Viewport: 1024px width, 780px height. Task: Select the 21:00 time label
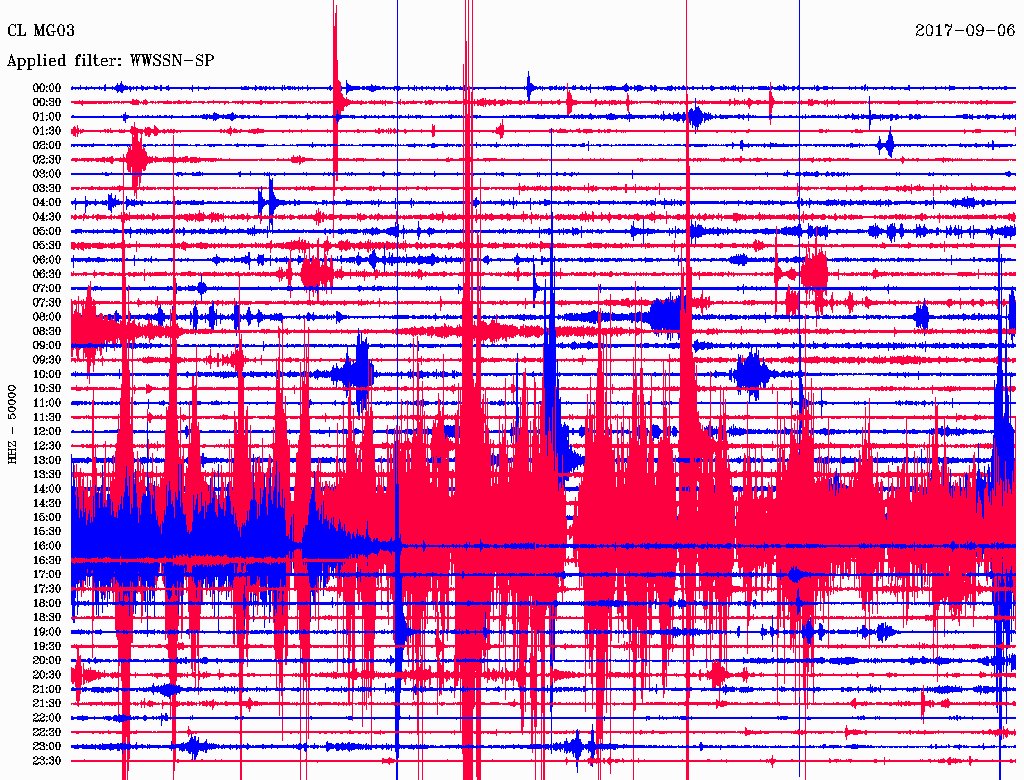coord(47,689)
